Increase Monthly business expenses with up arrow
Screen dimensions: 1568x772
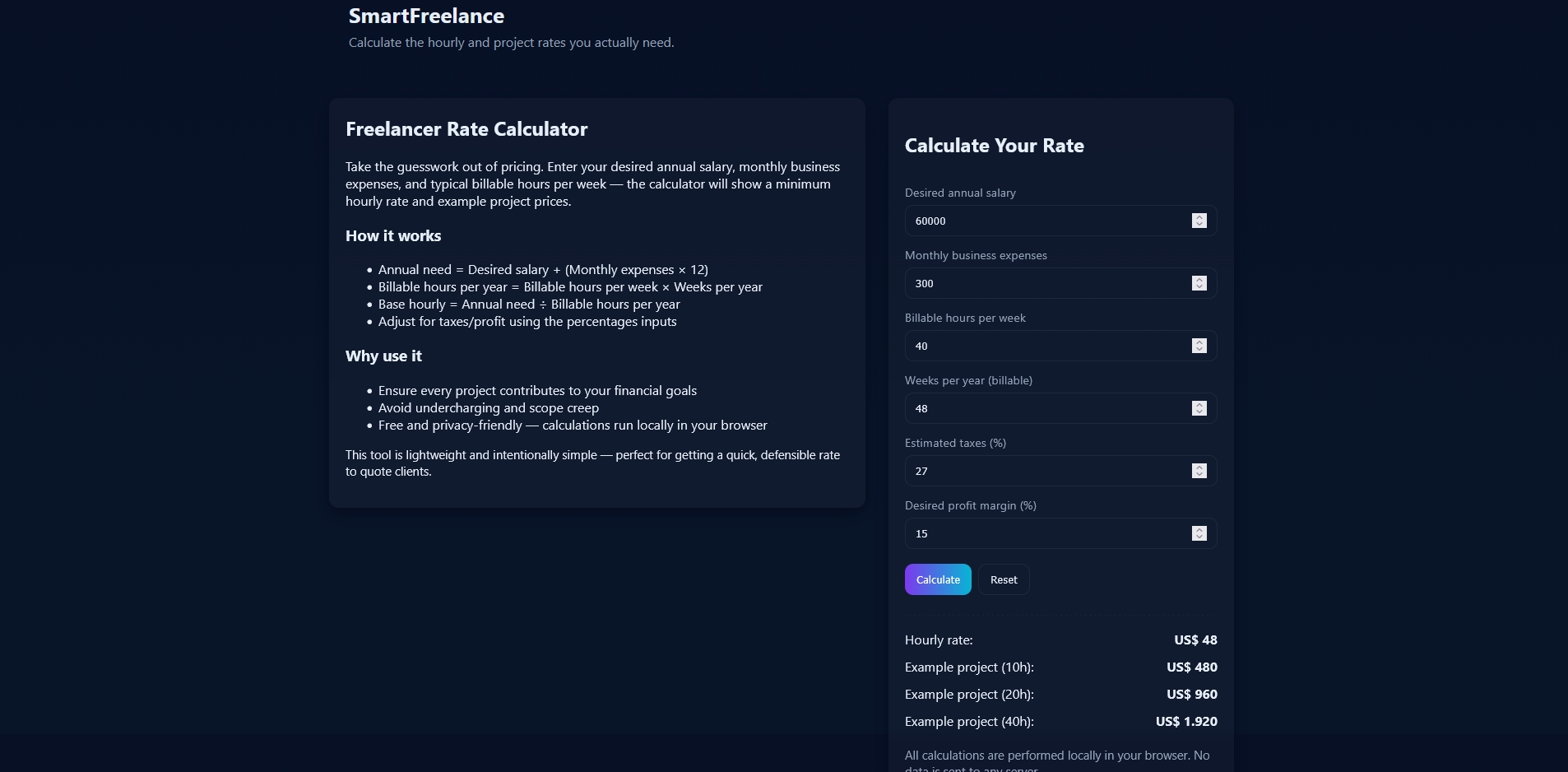pyautogui.click(x=1199, y=280)
